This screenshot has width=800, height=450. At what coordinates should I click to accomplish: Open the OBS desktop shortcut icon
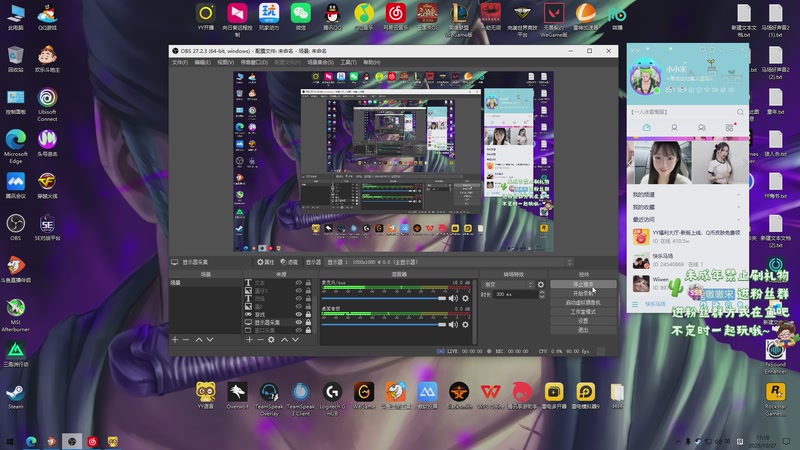tap(15, 227)
